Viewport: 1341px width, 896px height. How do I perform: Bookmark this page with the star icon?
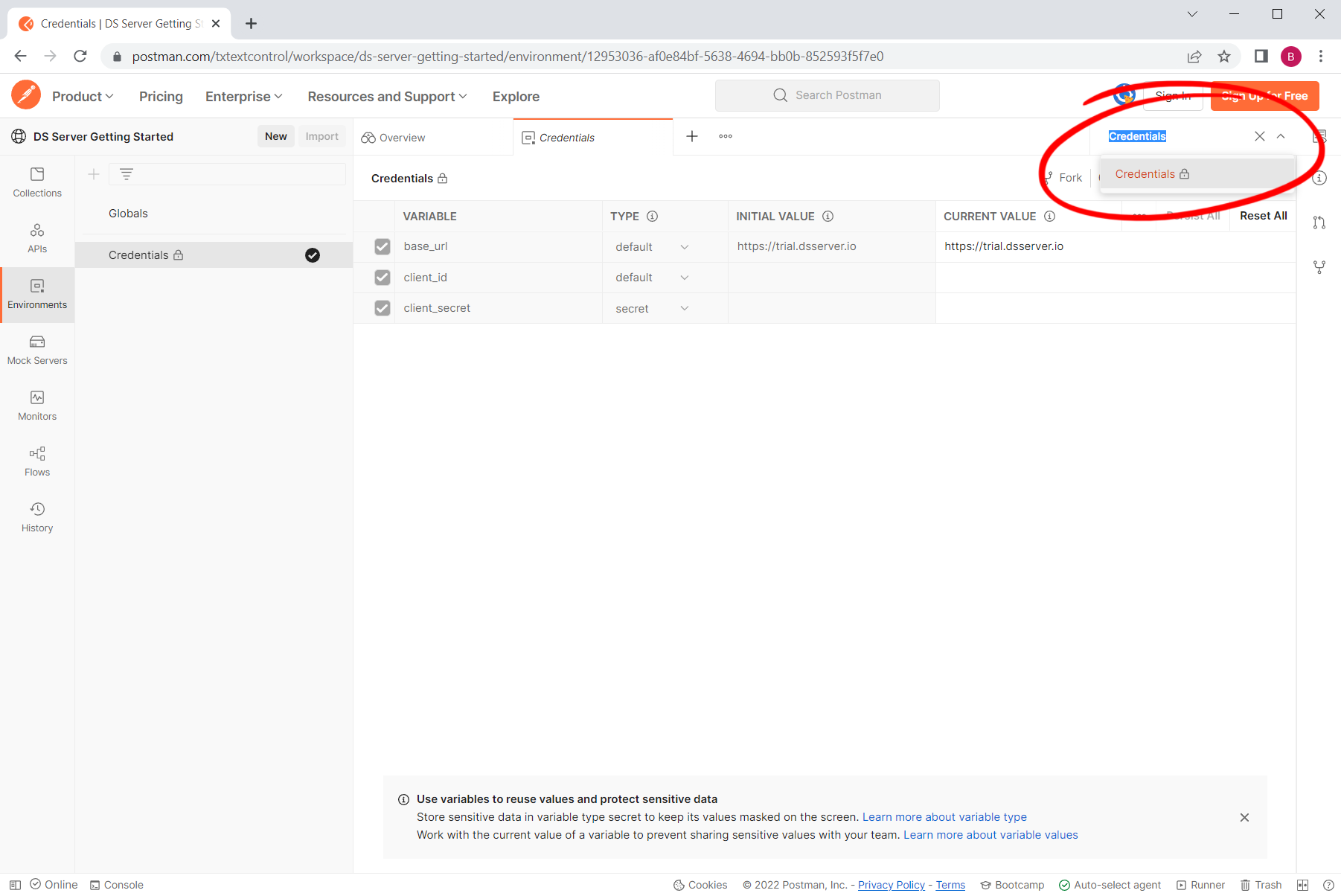1224,57
